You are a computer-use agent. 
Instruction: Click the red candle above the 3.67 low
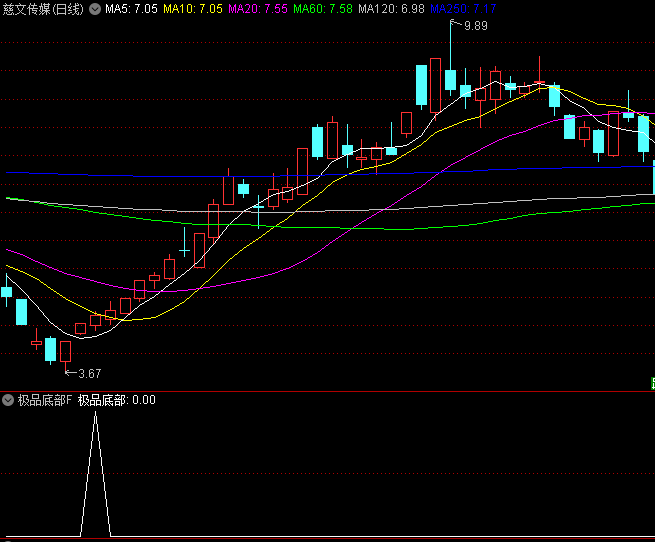(66, 351)
